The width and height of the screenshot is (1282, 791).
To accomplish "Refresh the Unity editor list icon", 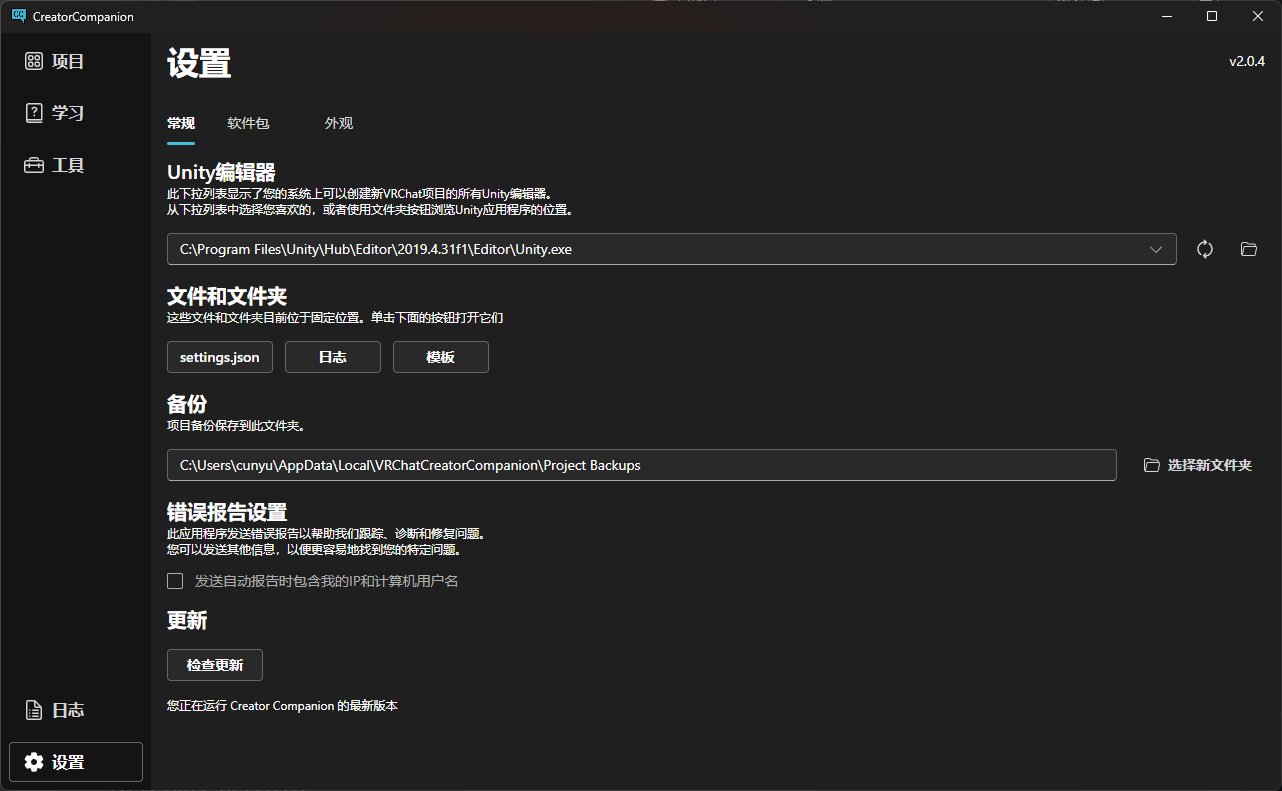I will click(x=1205, y=249).
